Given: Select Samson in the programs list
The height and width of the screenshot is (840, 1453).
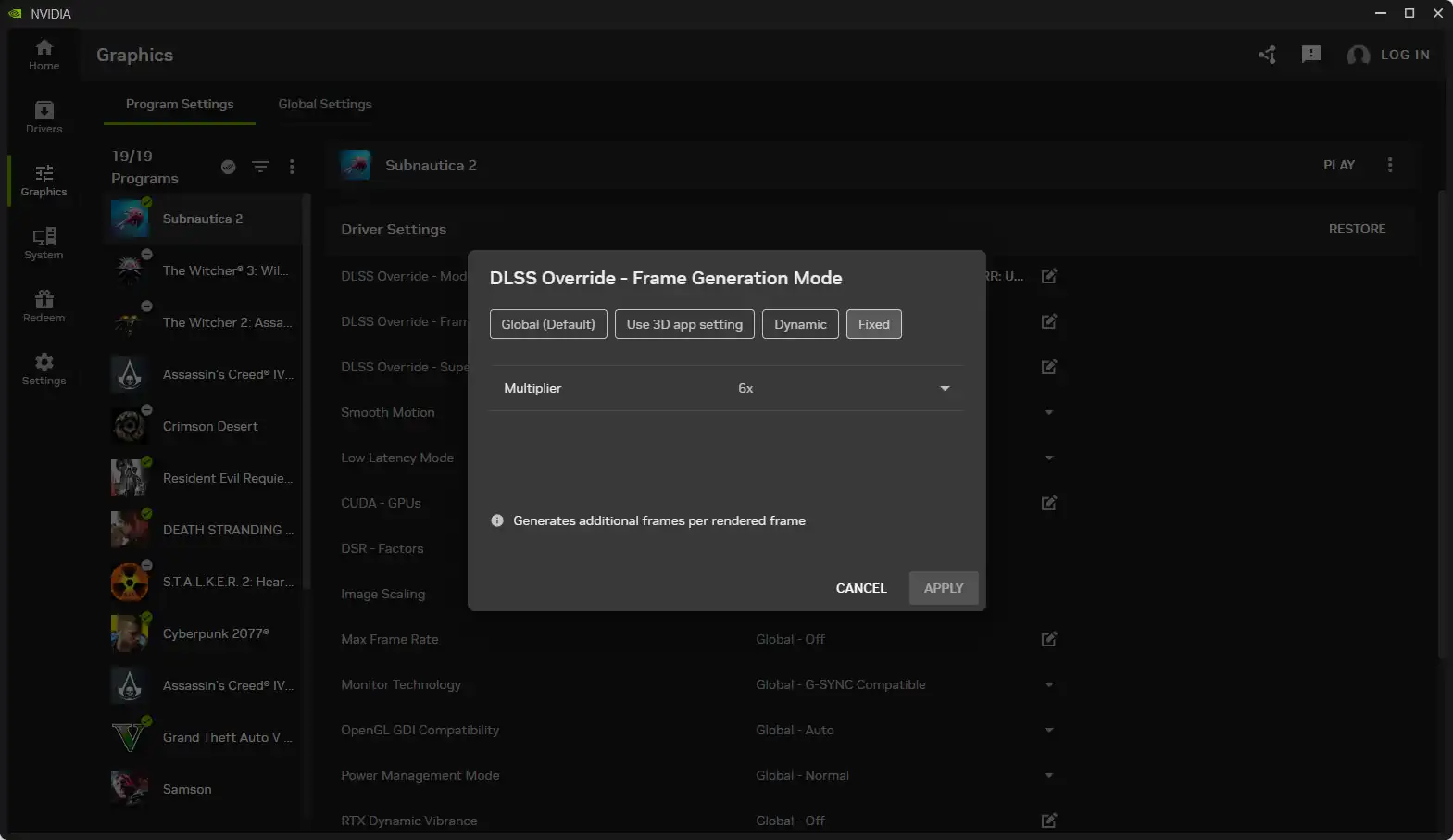Looking at the screenshot, I should tap(203, 789).
